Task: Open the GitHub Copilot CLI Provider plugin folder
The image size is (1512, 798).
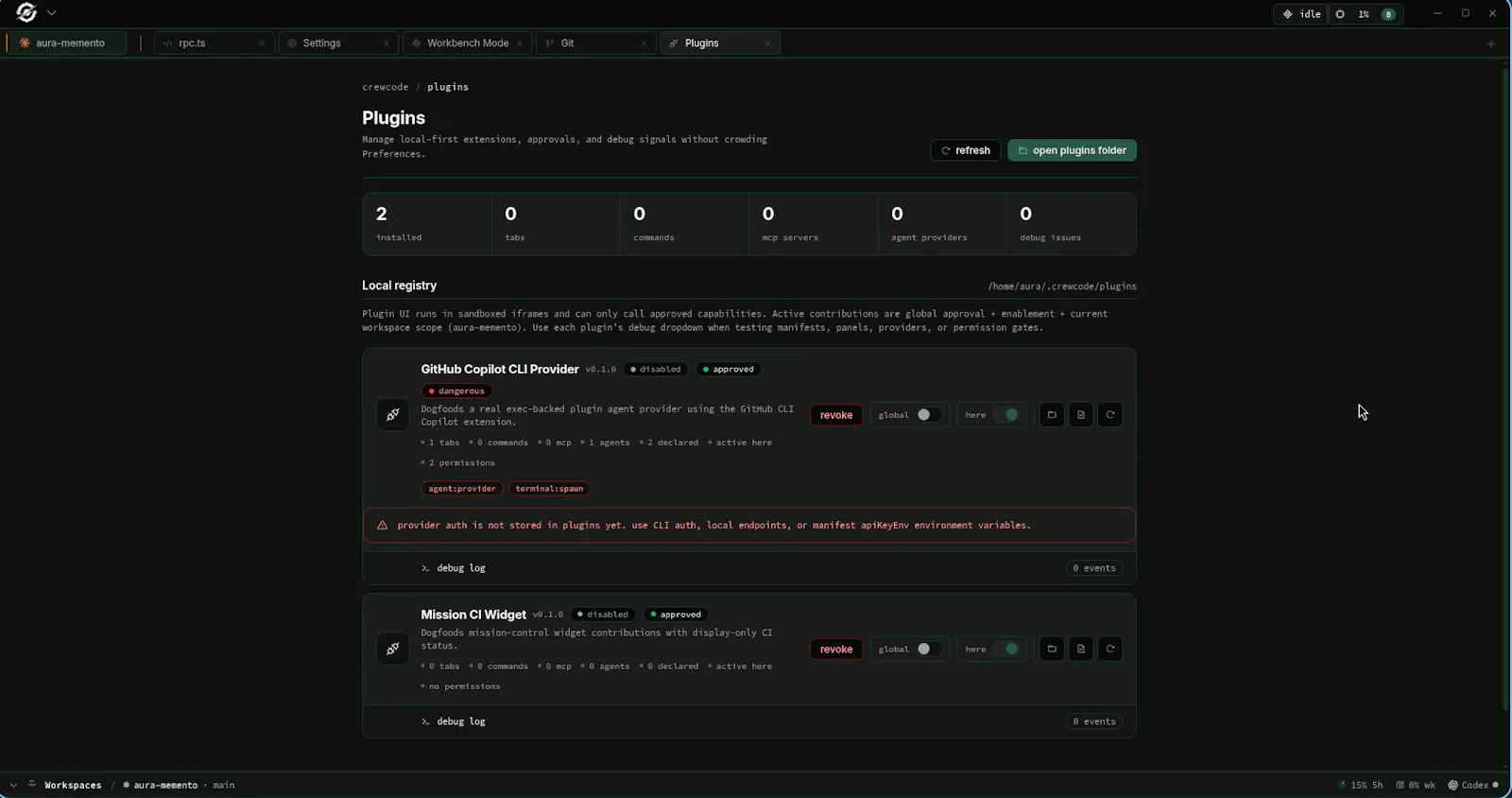Action: pyautogui.click(x=1052, y=415)
